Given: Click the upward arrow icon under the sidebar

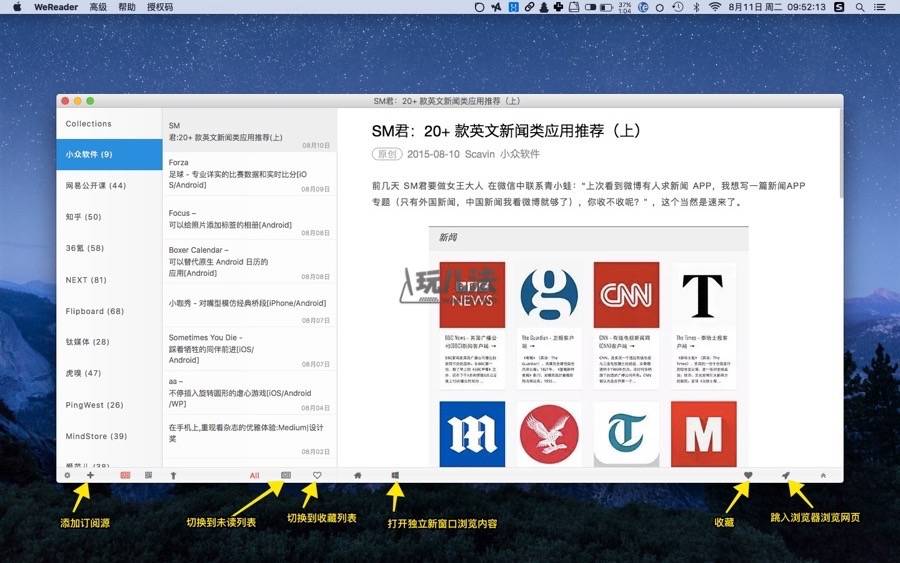Looking at the screenshot, I should click(173, 475).
